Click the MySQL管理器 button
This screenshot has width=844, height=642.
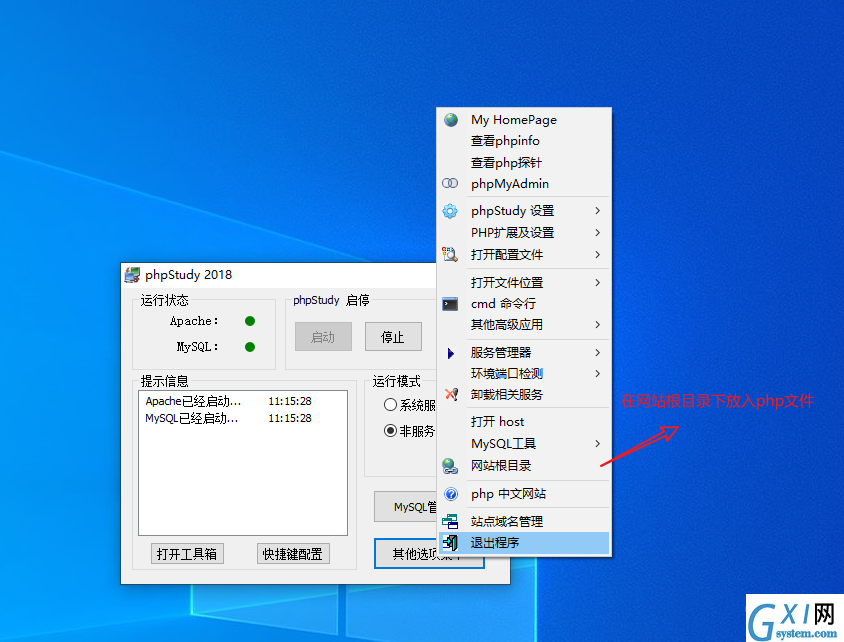pos(406,507)
